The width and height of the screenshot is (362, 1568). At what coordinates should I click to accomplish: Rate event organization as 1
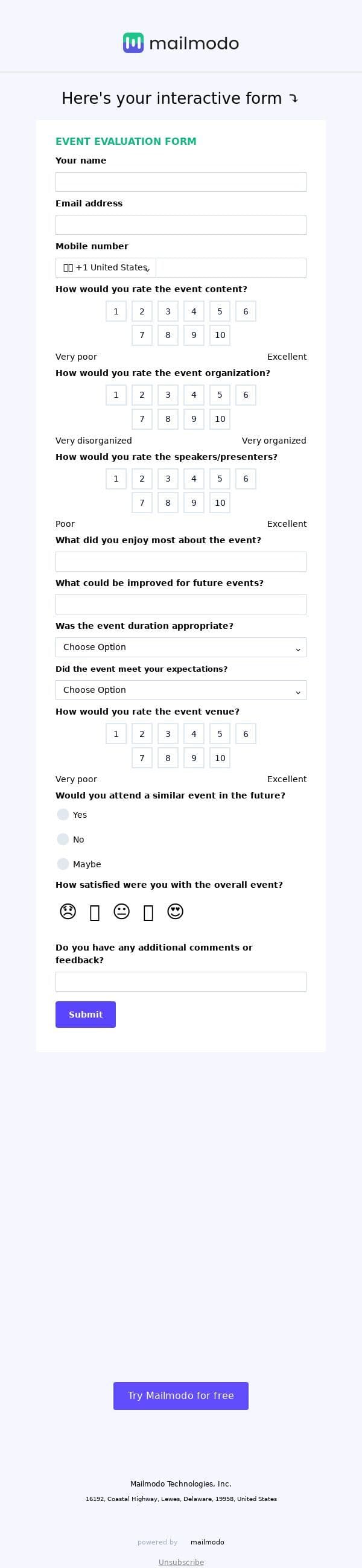116,395
